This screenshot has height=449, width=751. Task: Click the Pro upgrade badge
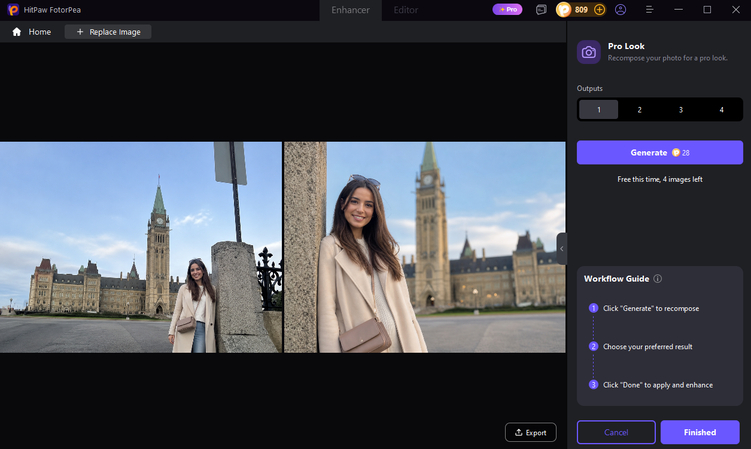pos(508,10)
